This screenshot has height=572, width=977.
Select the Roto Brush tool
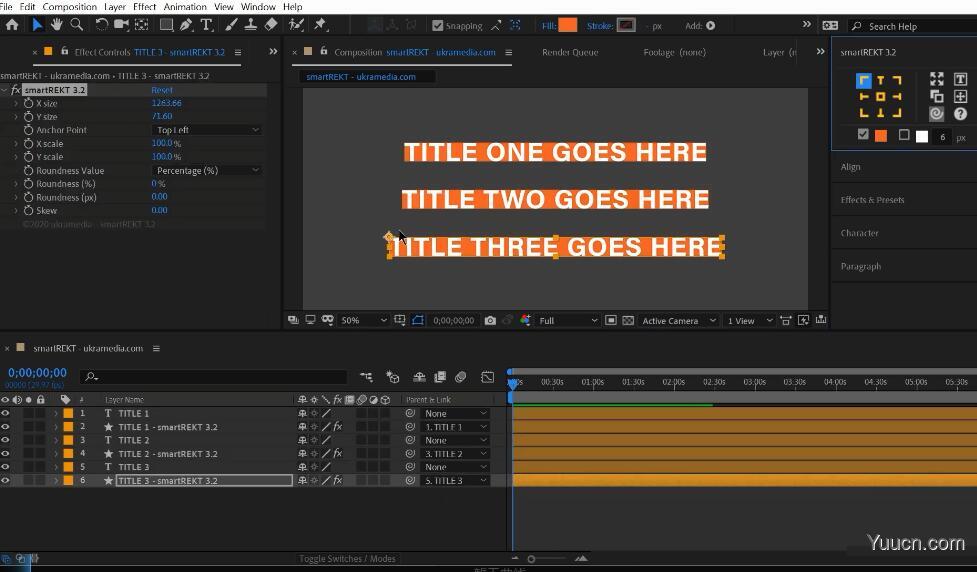[x=297, y=25]
